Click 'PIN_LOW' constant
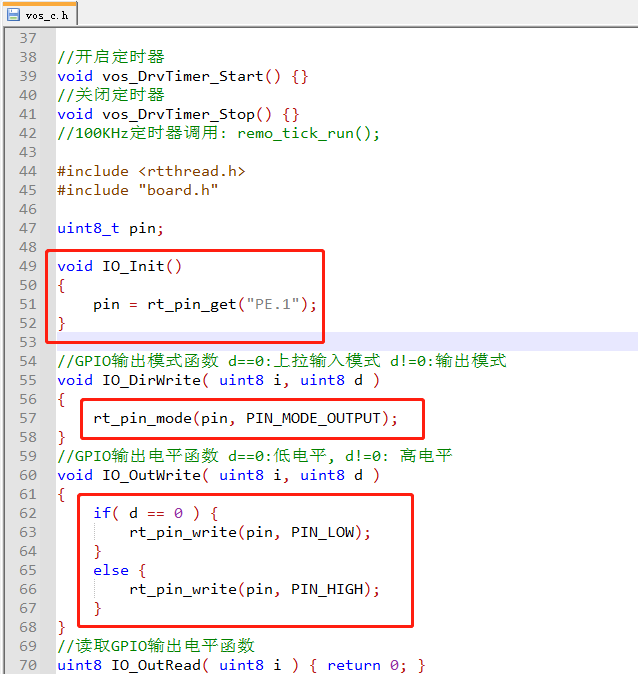638x674 pixels. click(322, 532)
